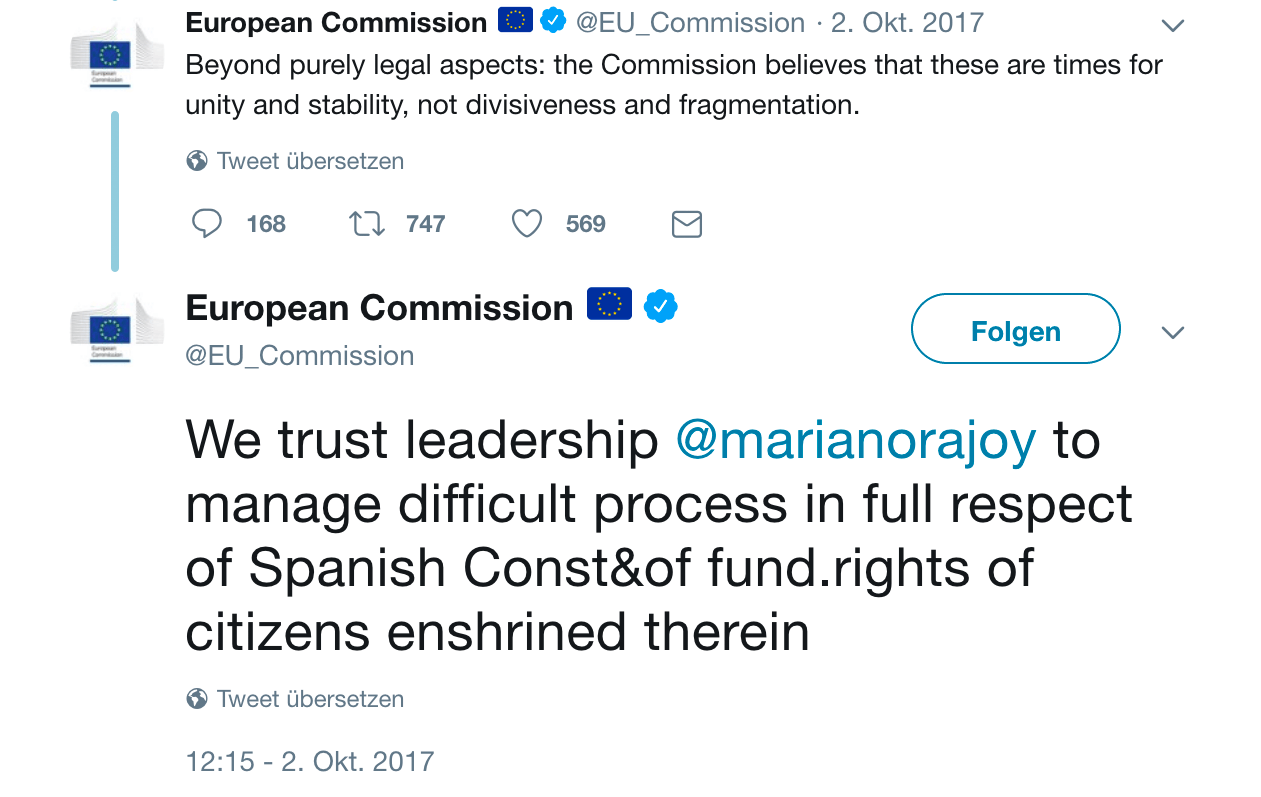Expand the chevron menu next to Folgen
The height and width of the screenshot is (797, 1261).
(1173, 332)
